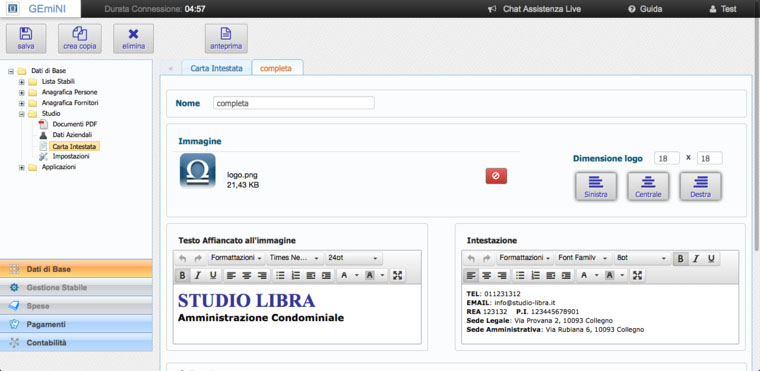Open fullscreen in the Intestazione editor

tap(637, 275)
